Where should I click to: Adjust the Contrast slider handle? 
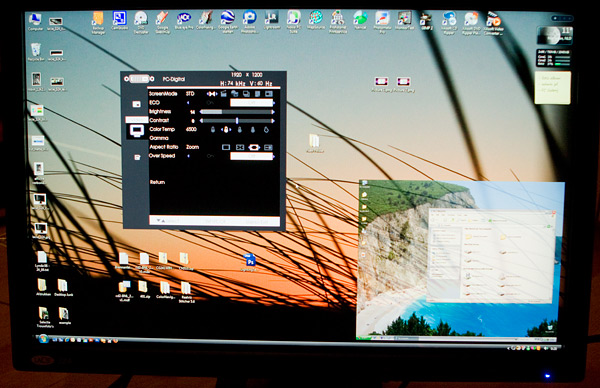click(237, 121)
